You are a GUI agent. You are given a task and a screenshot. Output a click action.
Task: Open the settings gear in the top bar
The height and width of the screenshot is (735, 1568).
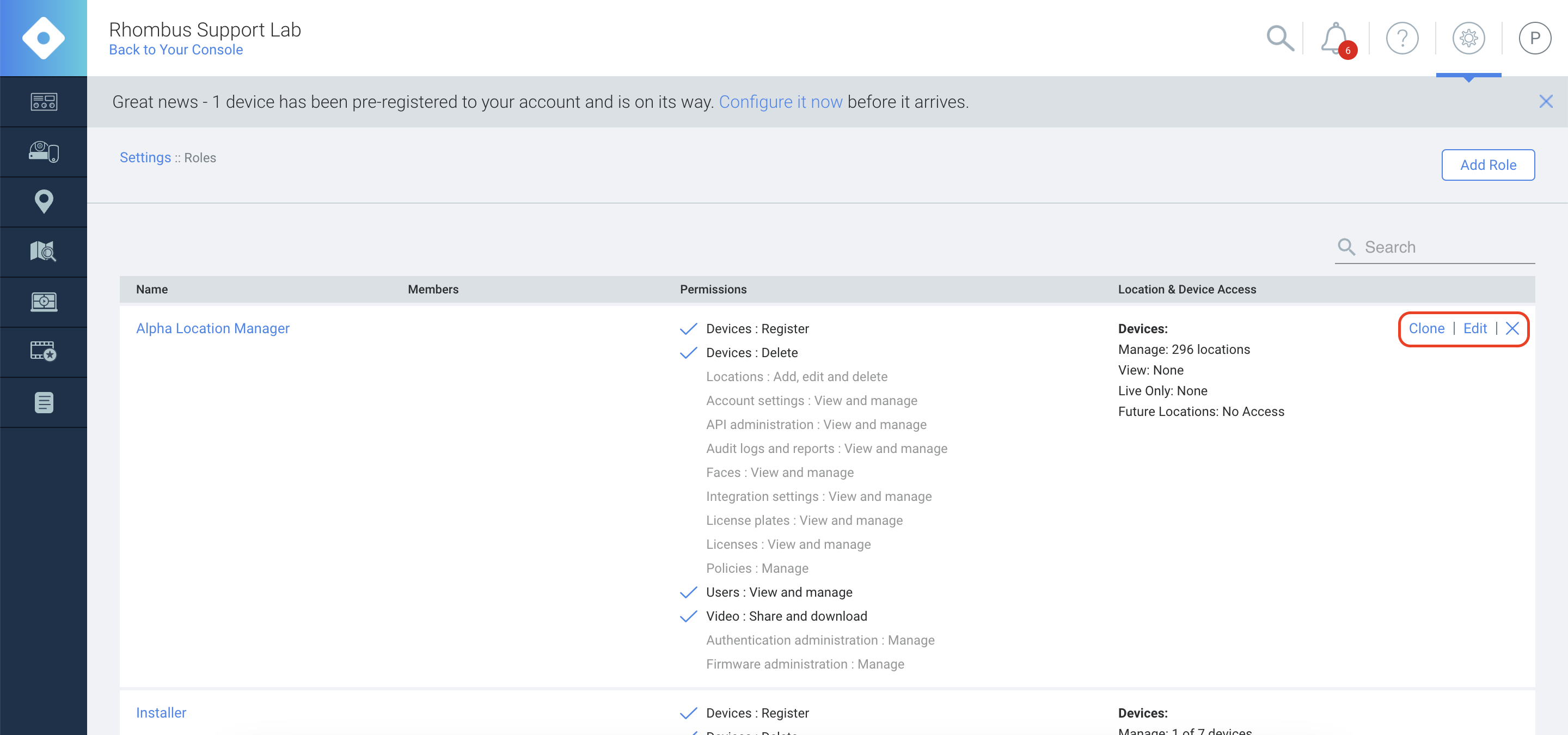pyautogui.click(x=1469, y=38)
